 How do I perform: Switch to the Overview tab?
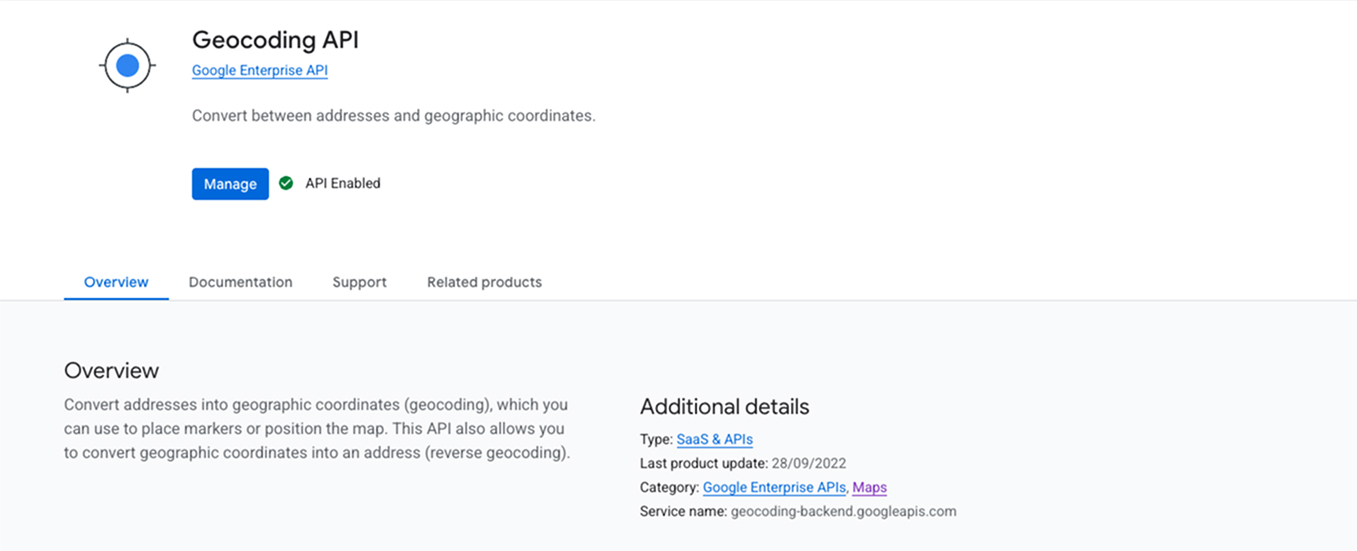click(116, 282)
